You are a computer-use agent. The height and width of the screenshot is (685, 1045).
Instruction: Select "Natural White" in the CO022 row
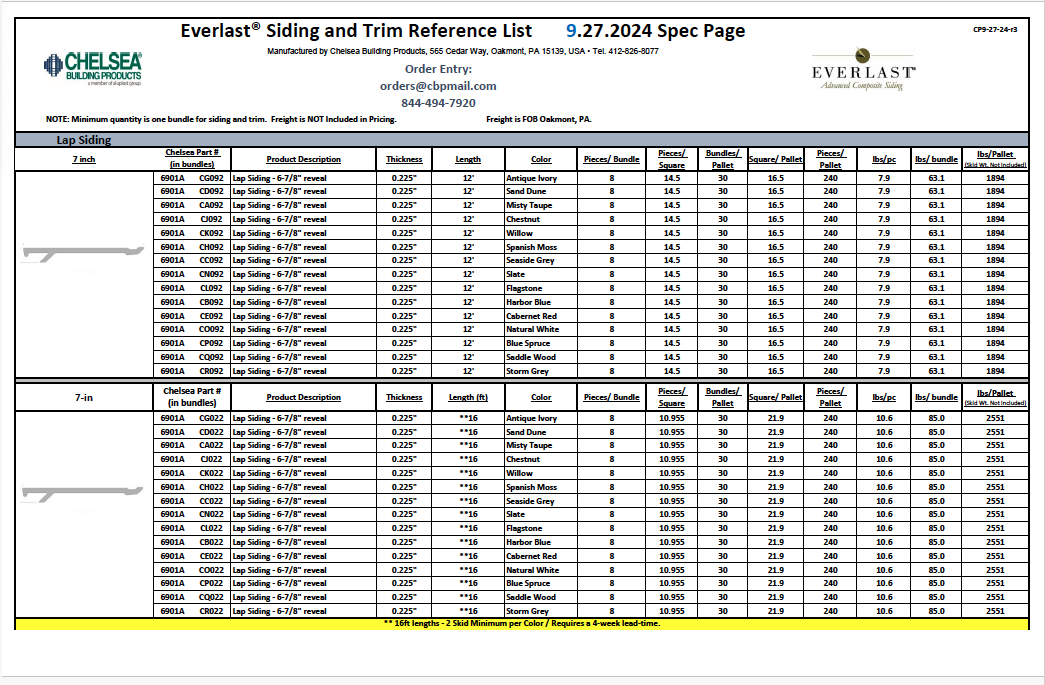[532, 570]
